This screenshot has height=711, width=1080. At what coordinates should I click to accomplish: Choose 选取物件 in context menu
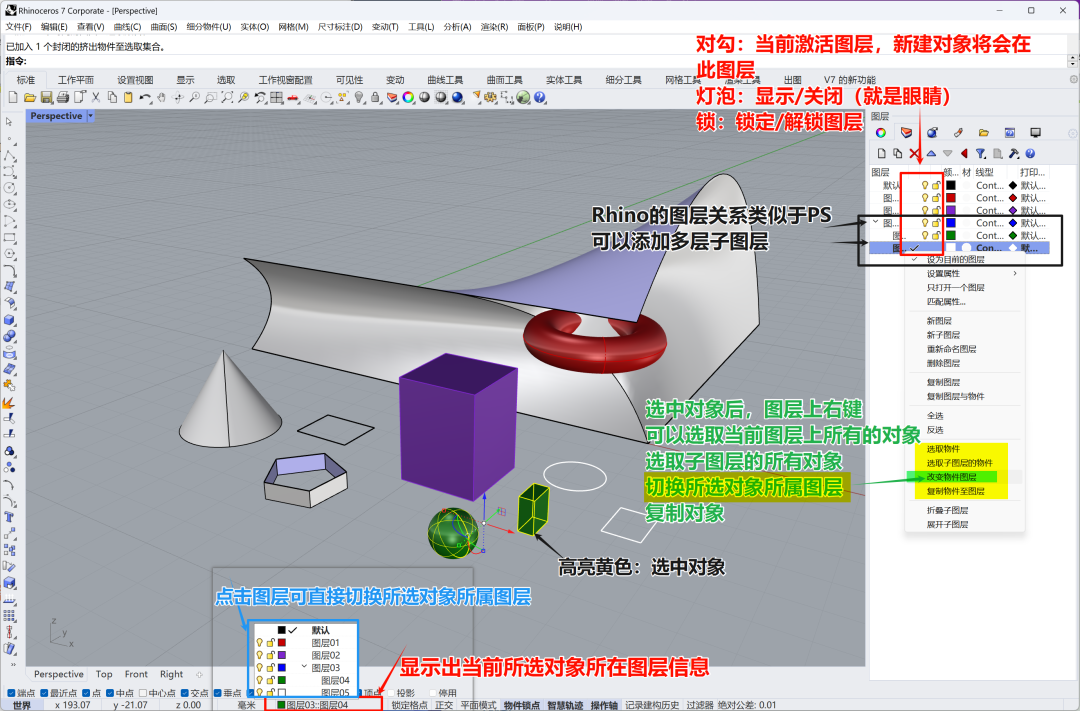943,449
